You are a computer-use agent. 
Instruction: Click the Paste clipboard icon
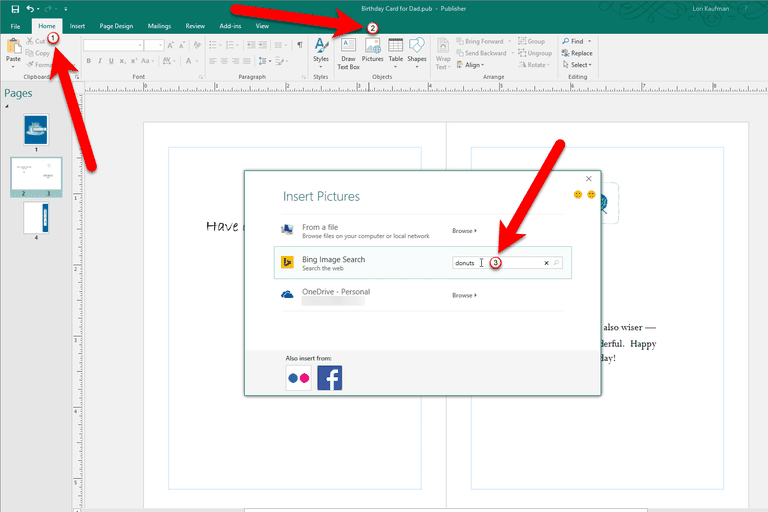13,47
